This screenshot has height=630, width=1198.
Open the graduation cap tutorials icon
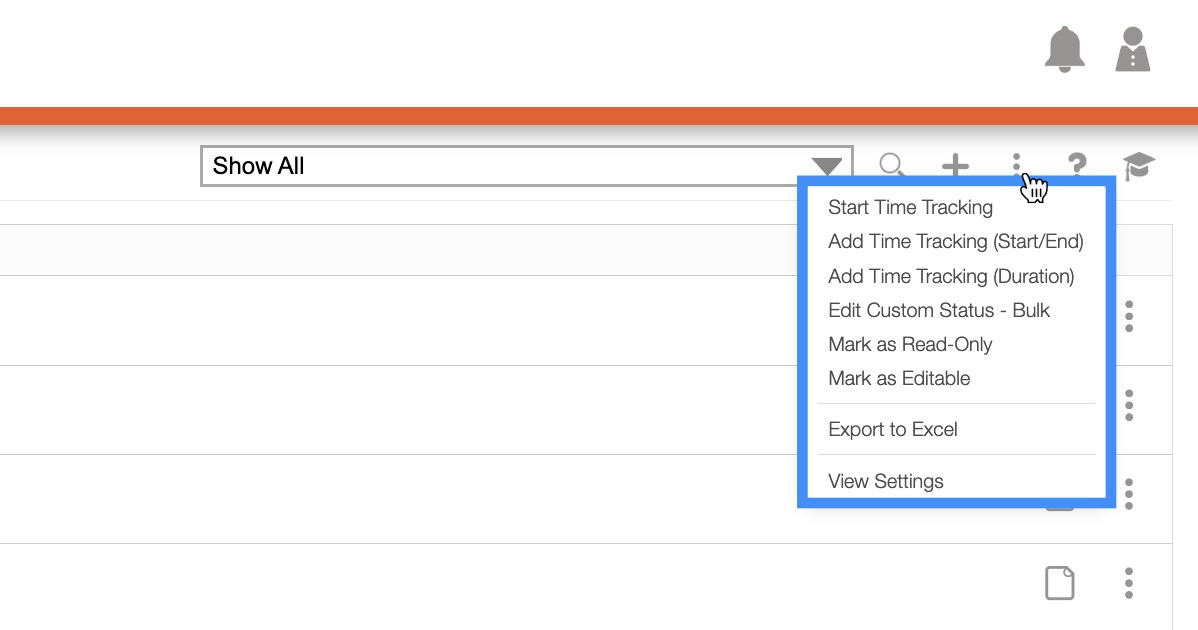[x=1138, y=165]
